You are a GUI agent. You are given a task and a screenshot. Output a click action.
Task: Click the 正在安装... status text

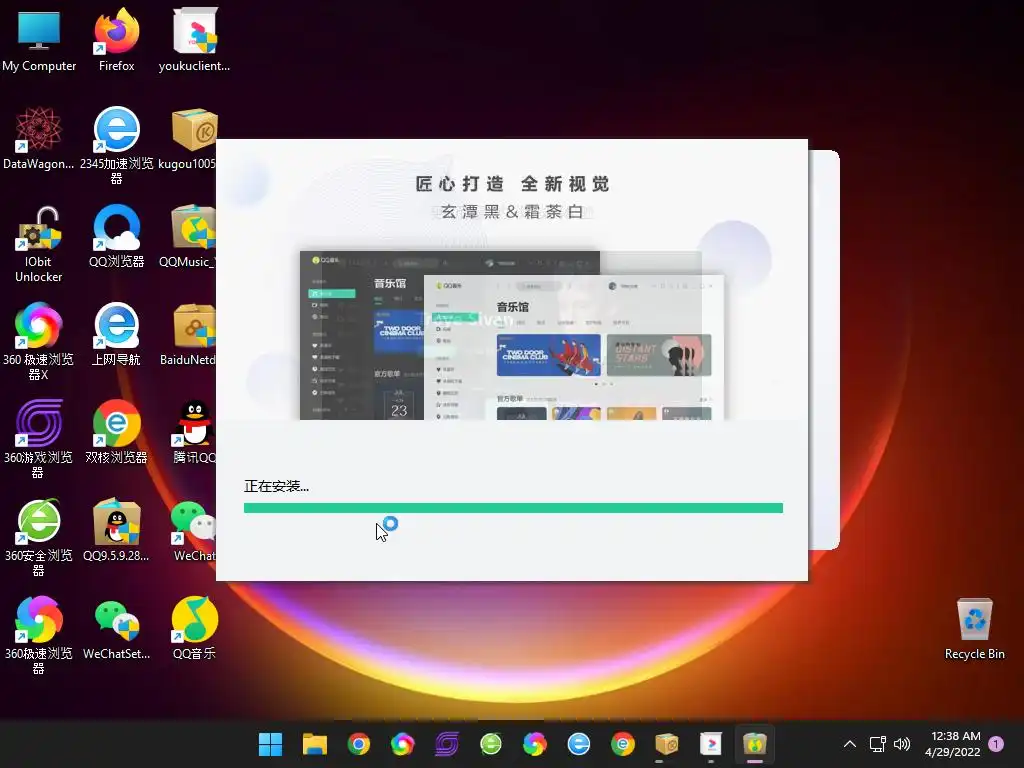pos(276,486)
